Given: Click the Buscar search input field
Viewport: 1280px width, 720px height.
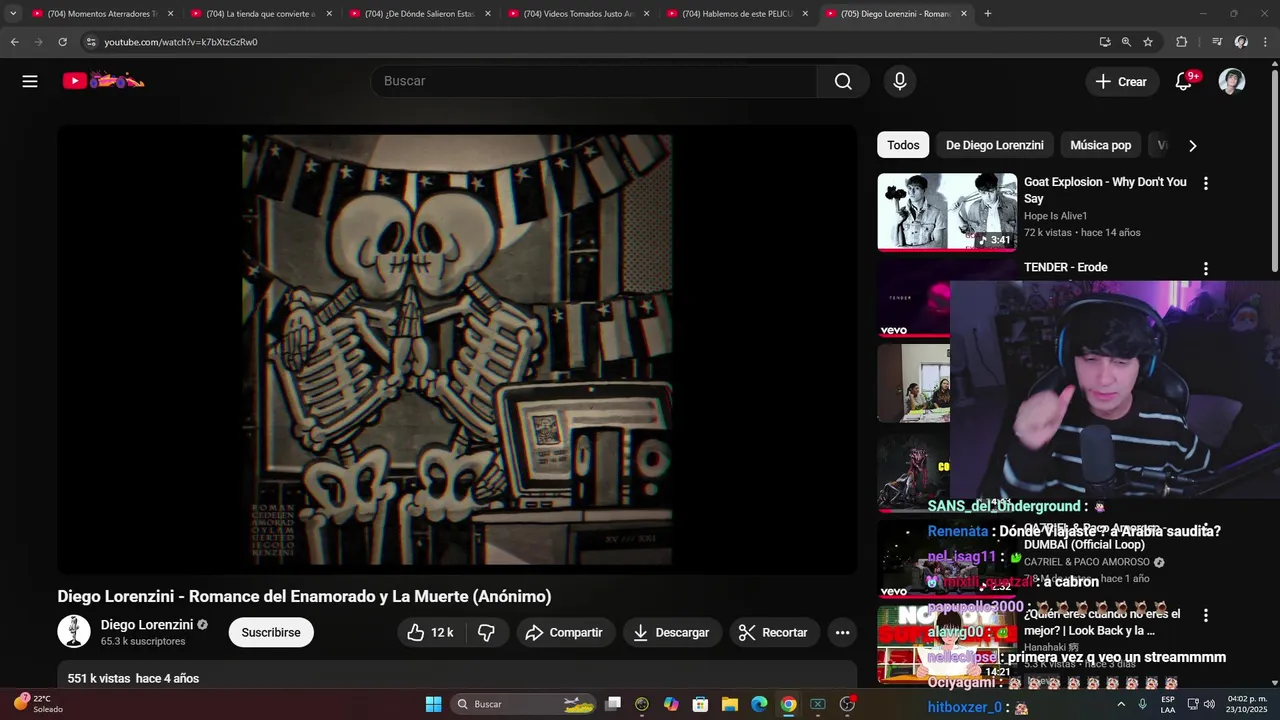Looking at the screenshot, I should coord(594,81).
